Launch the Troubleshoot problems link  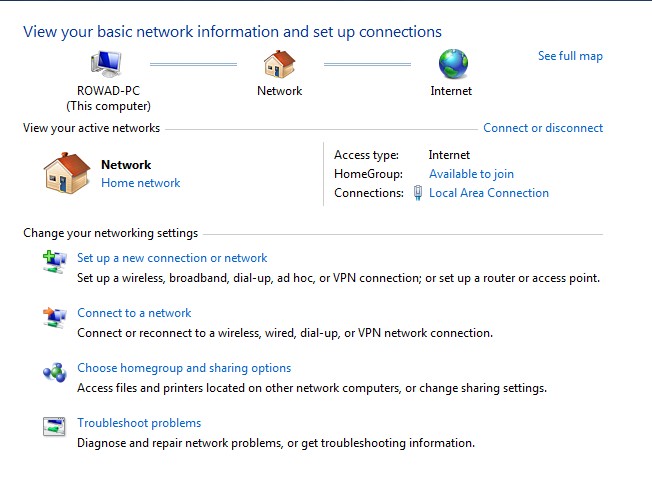pyautogui.click(x=139, y=423)
